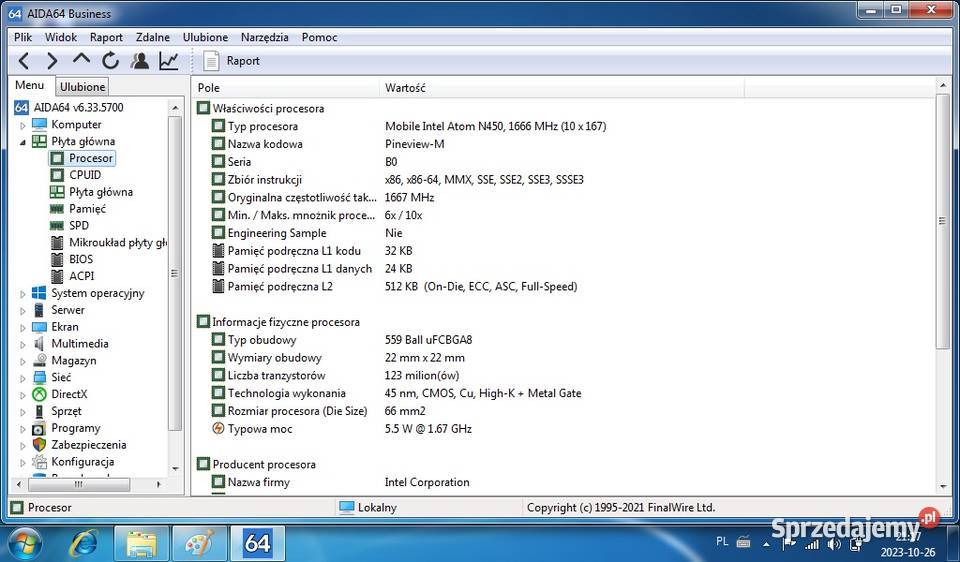Click the AIDA64 taskbar button
The image size is (960, 562).
[258, 544]
